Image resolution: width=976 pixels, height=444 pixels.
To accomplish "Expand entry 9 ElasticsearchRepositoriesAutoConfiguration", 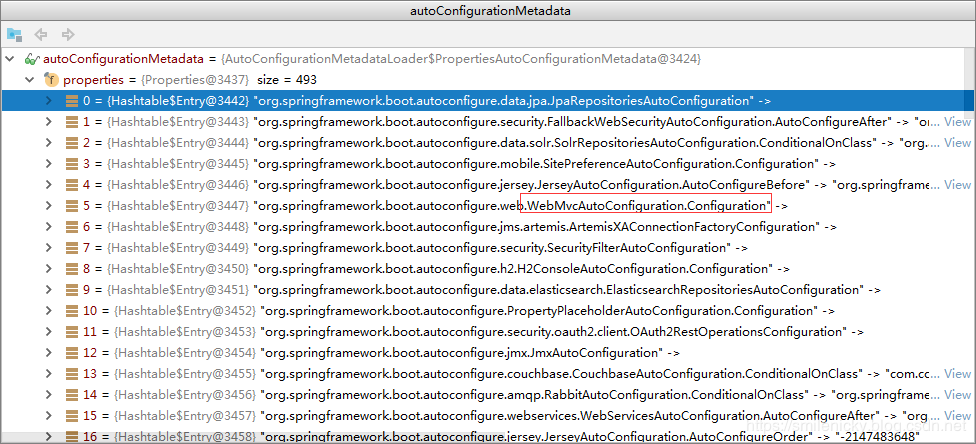I will coord(49,290).
